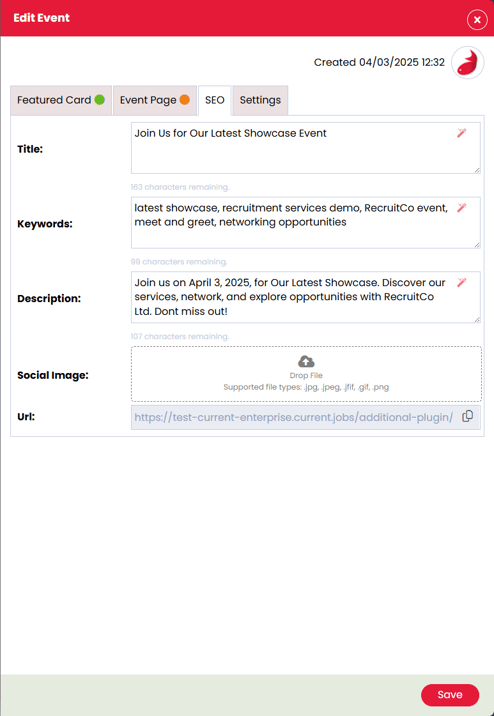
Task: Click the orange status dot on Event Page
Action: 184,100
